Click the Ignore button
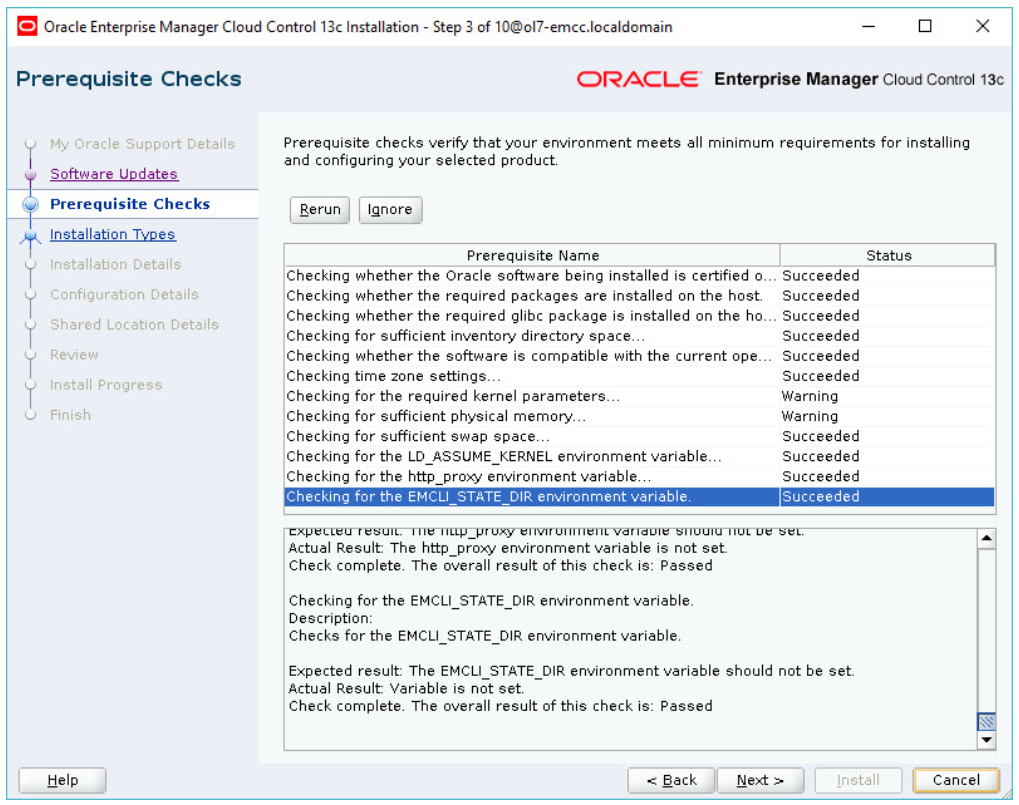Image resolution: width=1019 pixels, height=805 pixels. click(x=390, y=210)
